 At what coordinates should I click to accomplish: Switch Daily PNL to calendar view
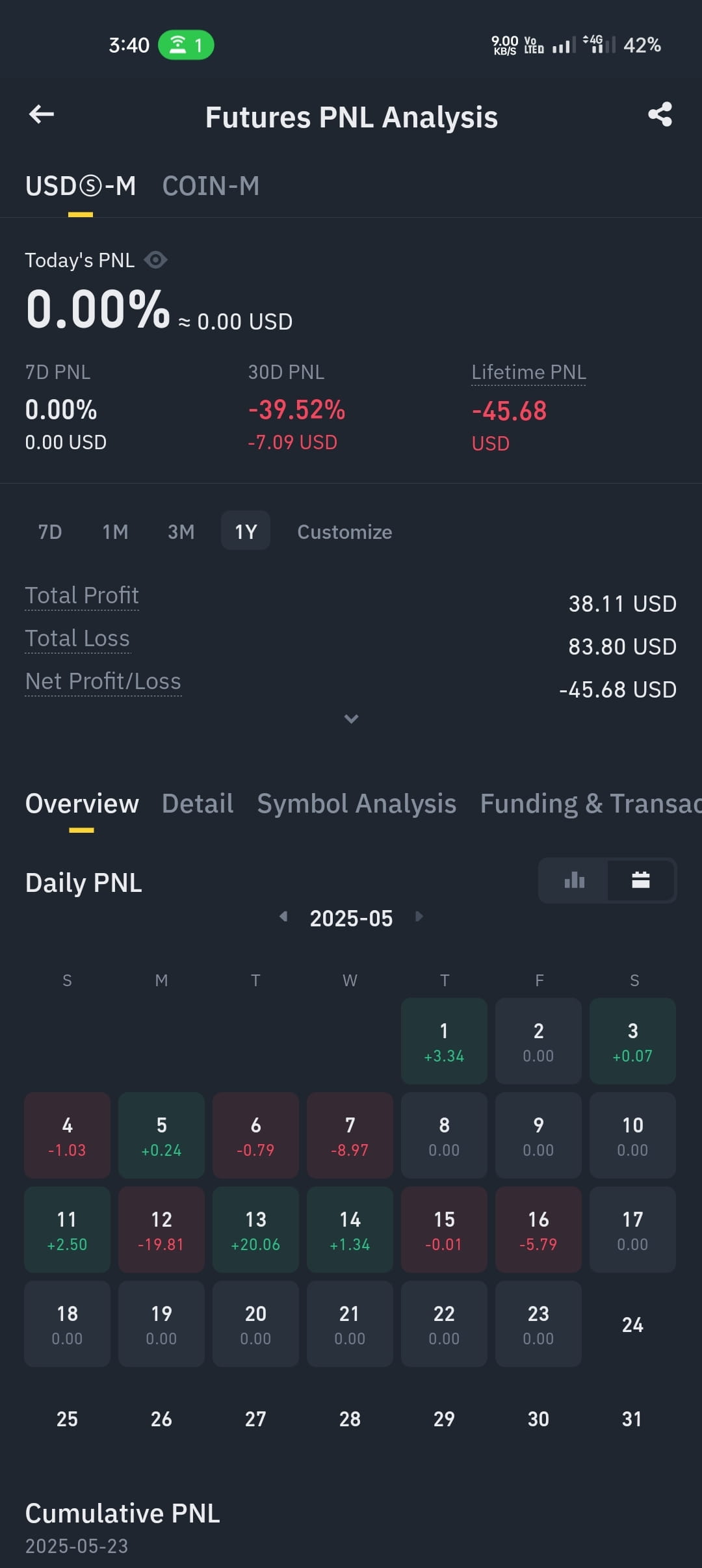point(641,880)
